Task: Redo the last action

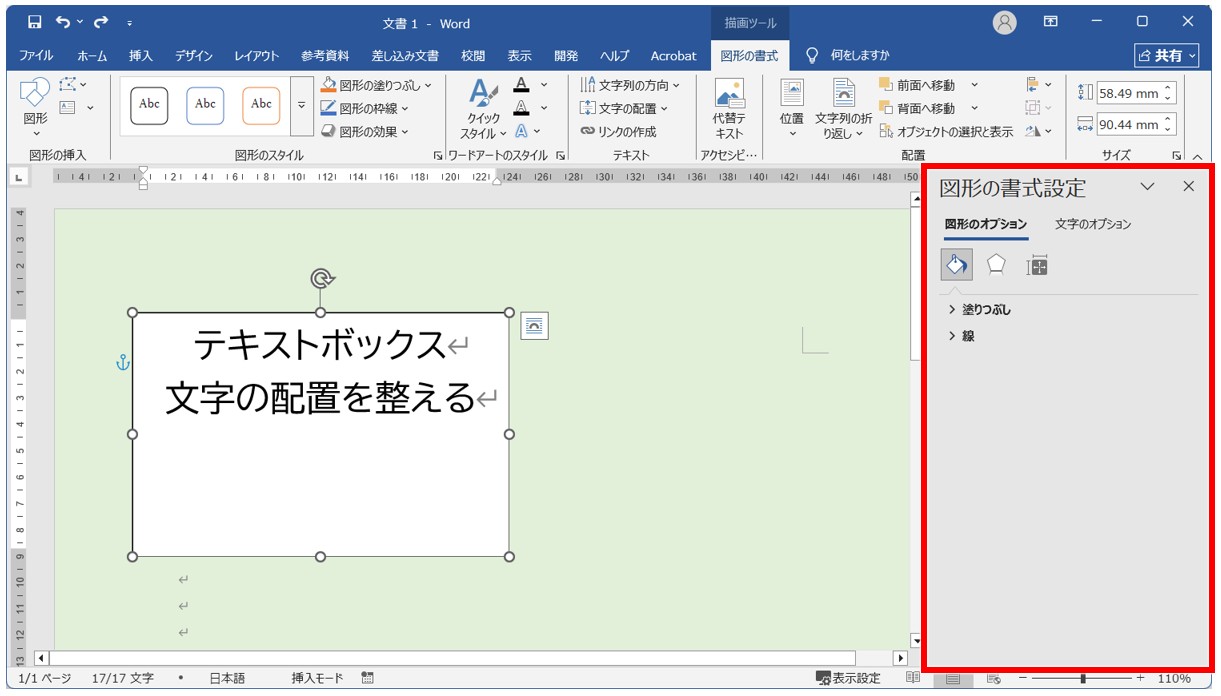Action: point(101,22)
